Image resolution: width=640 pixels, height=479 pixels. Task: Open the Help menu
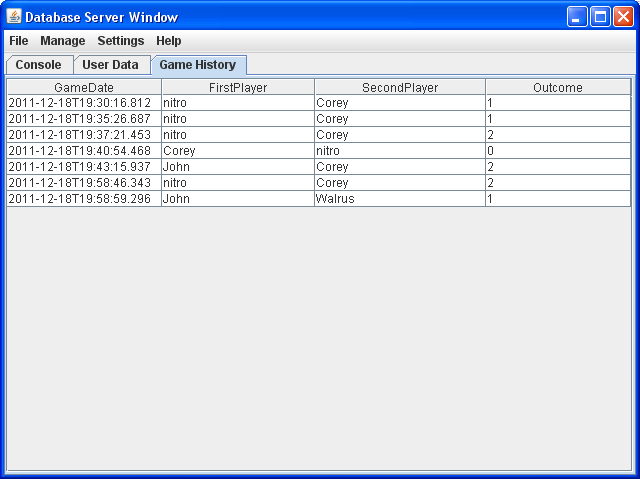pos(169,41)
